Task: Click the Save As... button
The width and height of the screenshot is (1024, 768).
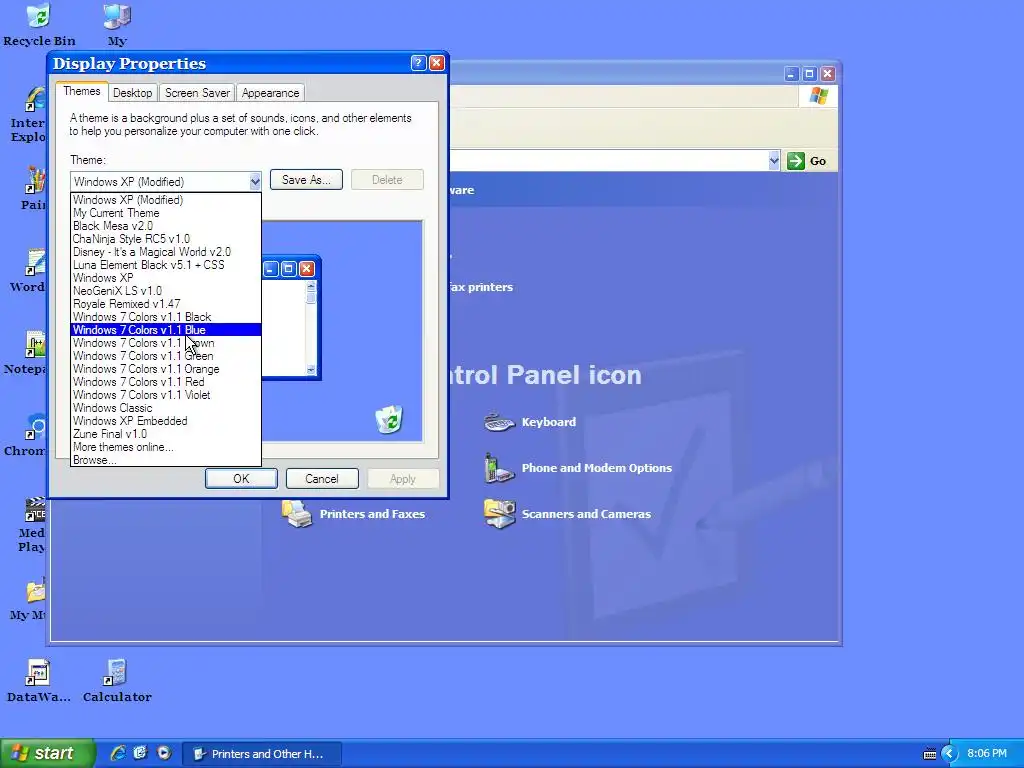Action: (306, 180)
